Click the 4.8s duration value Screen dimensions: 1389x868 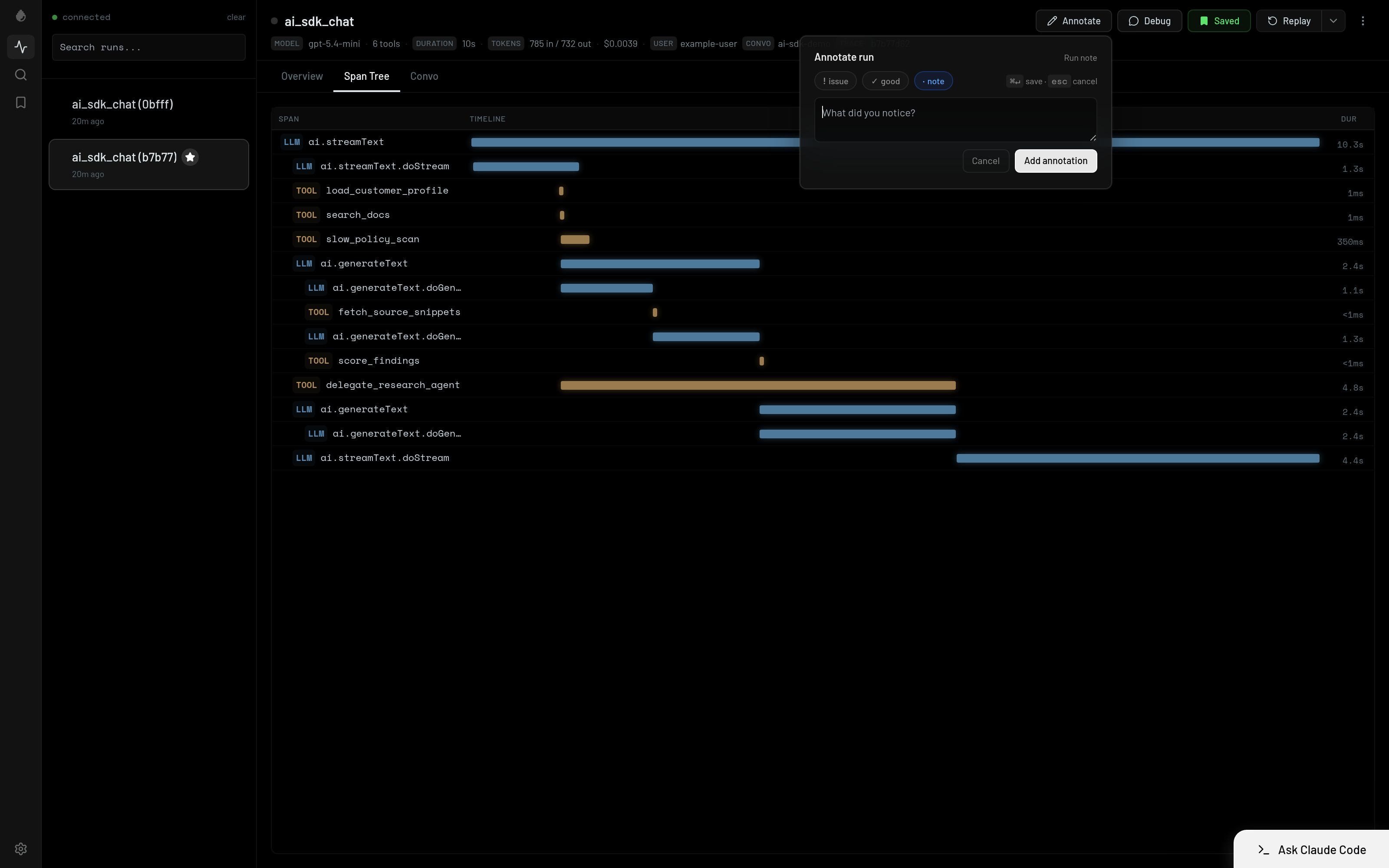click(1352, 388)
